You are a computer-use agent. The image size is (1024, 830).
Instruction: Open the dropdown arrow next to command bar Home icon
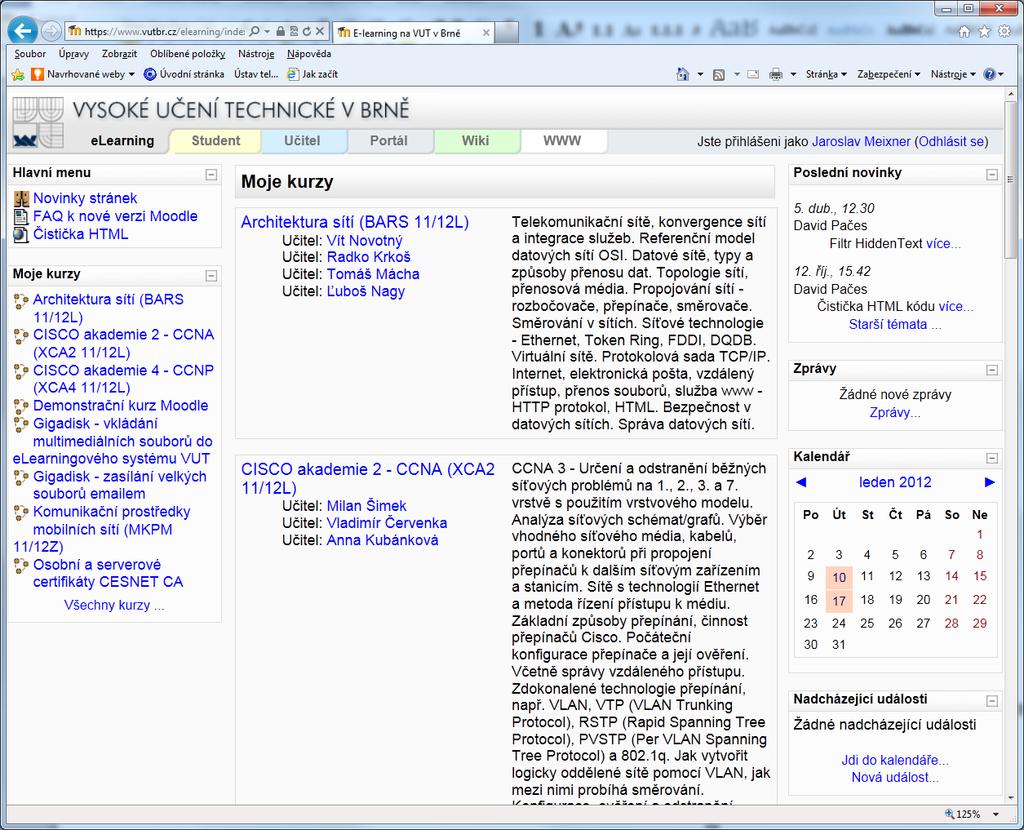pos(700,74)
